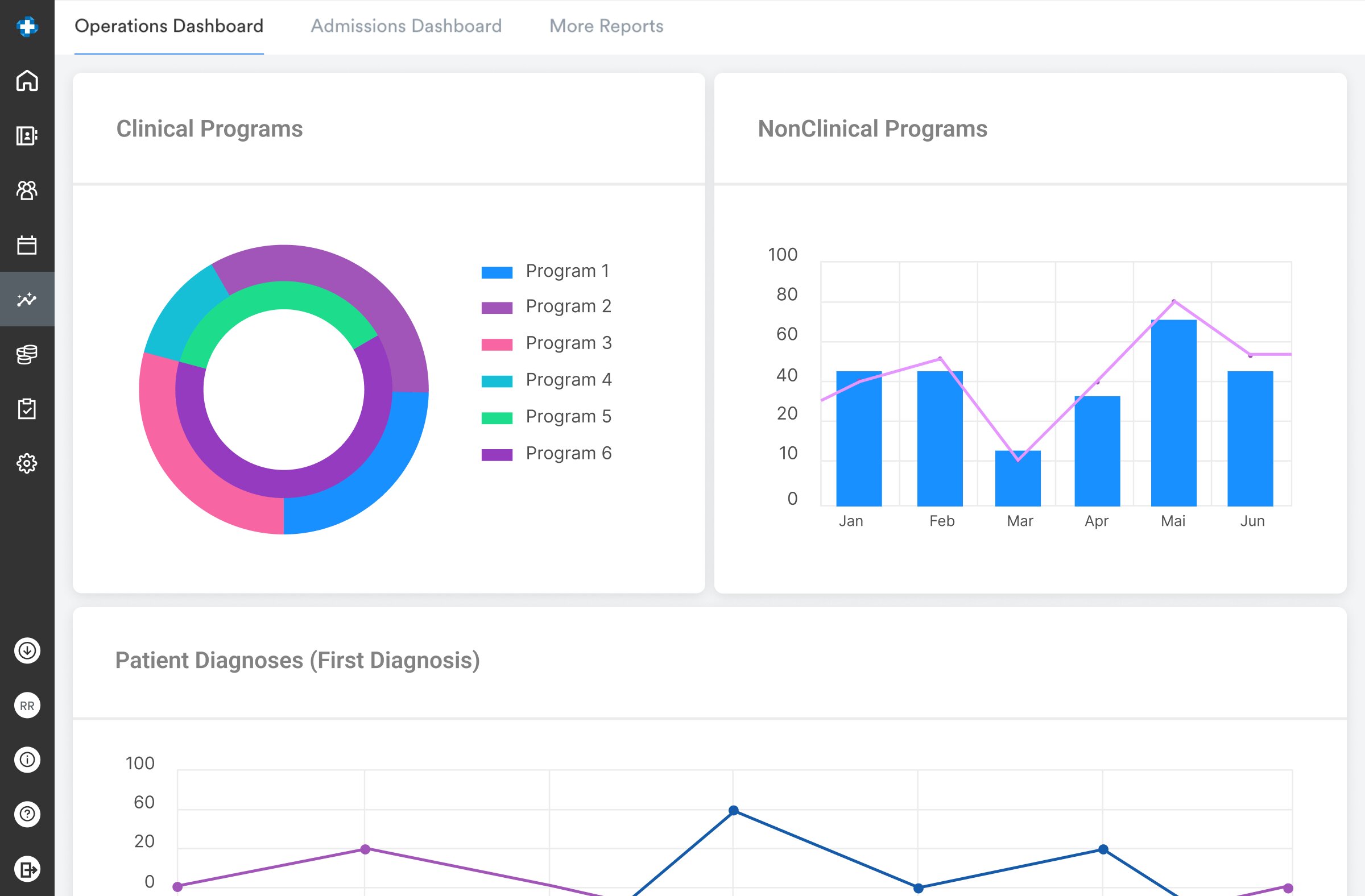Switch to Admissions Dashboard tab
Image resolution: width=1365 pixels, height=896 pixels.
click(406, 26)
